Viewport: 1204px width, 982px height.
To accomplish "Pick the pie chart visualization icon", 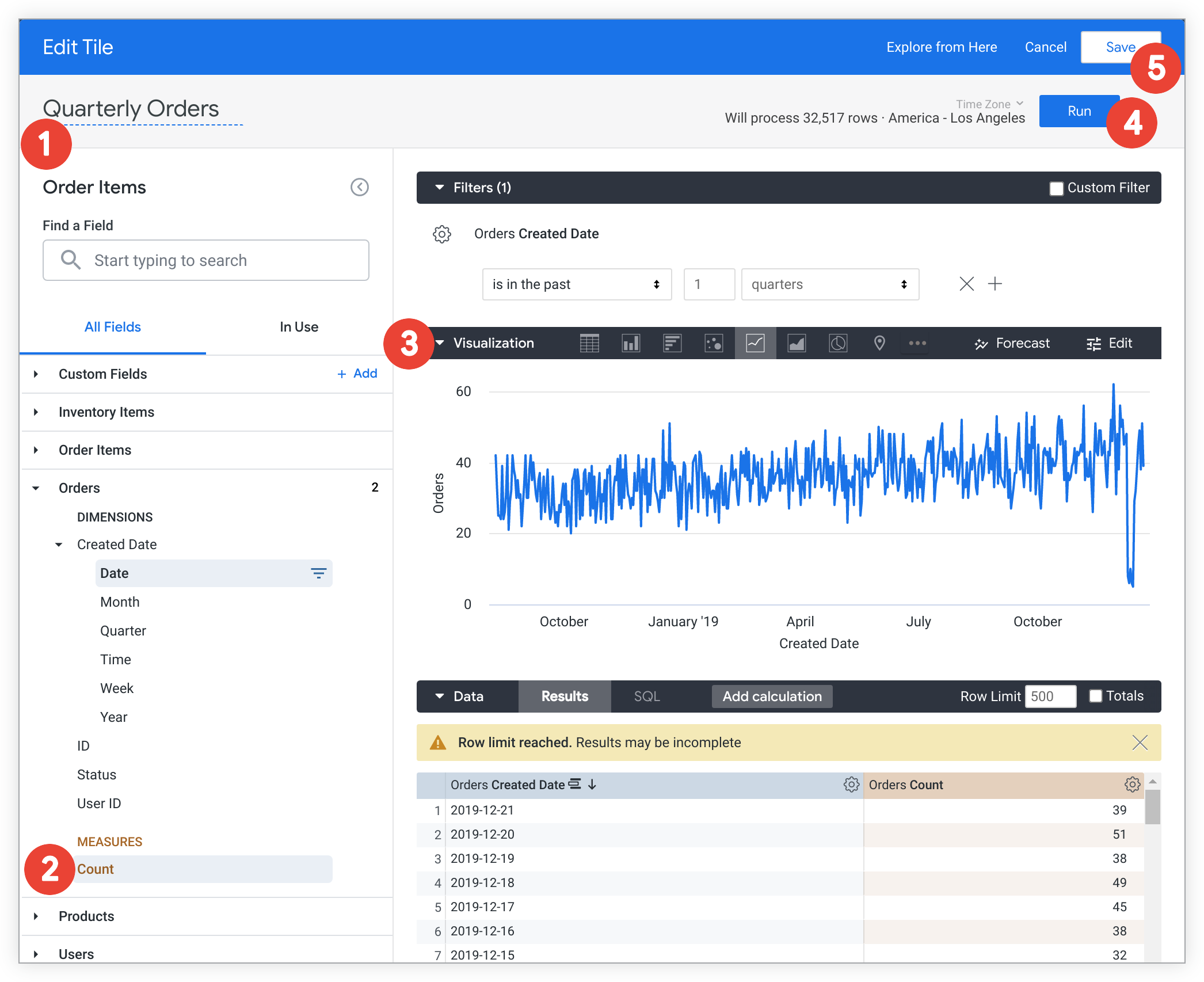I will click(x=838, y=343).
